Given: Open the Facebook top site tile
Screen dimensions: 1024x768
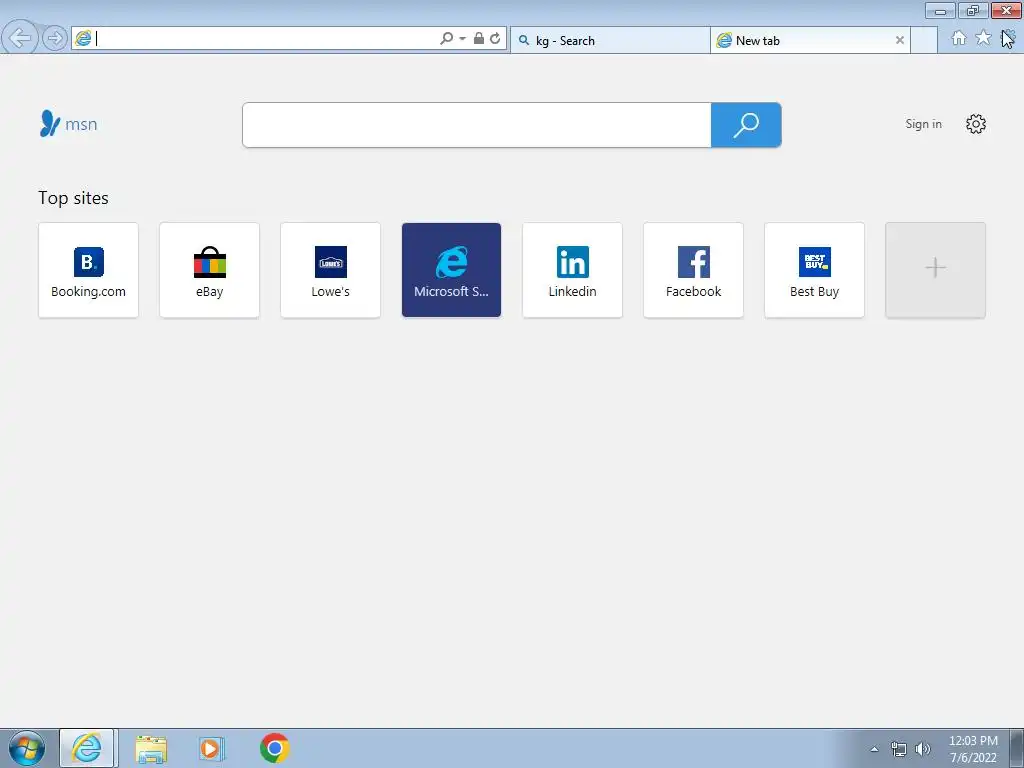Looking at the screenshot, I should [x=694, y=270].
